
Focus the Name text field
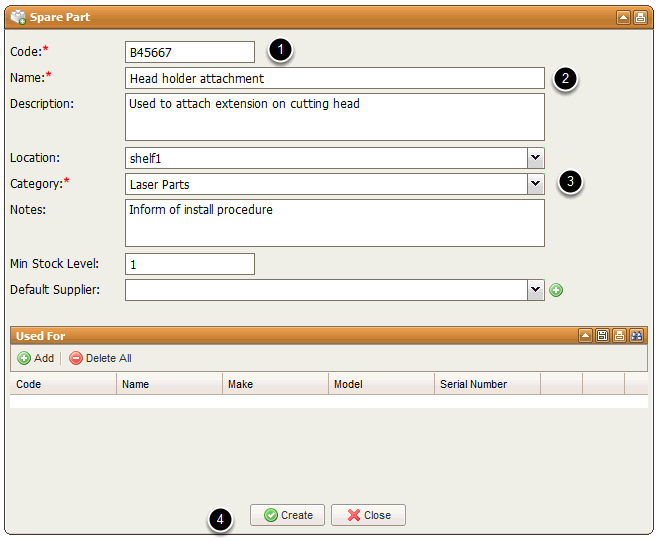point(334,78)
